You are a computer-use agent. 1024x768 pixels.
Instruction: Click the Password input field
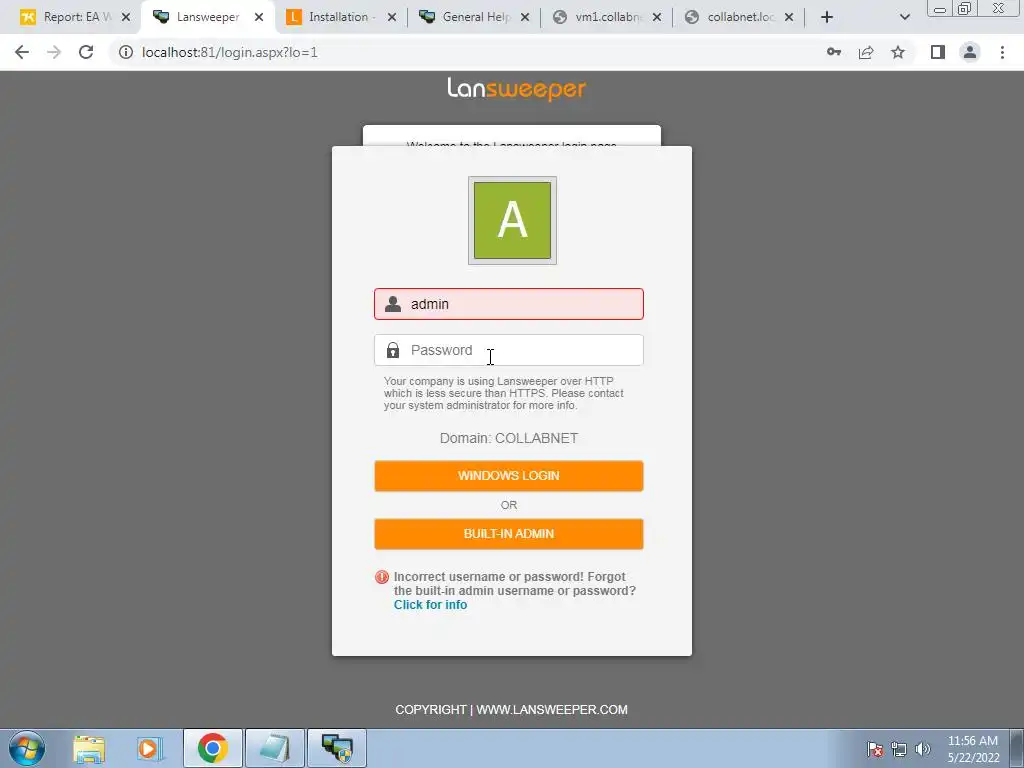tap(509, 350)
